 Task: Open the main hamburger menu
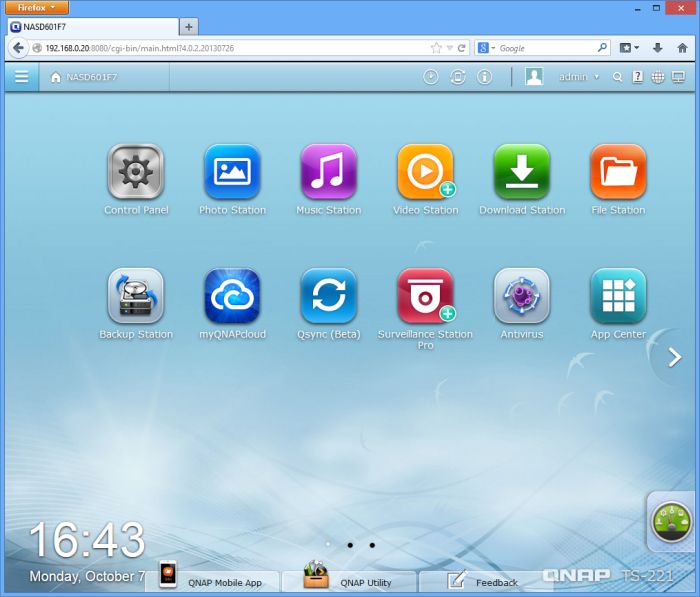tap(21, 77)
